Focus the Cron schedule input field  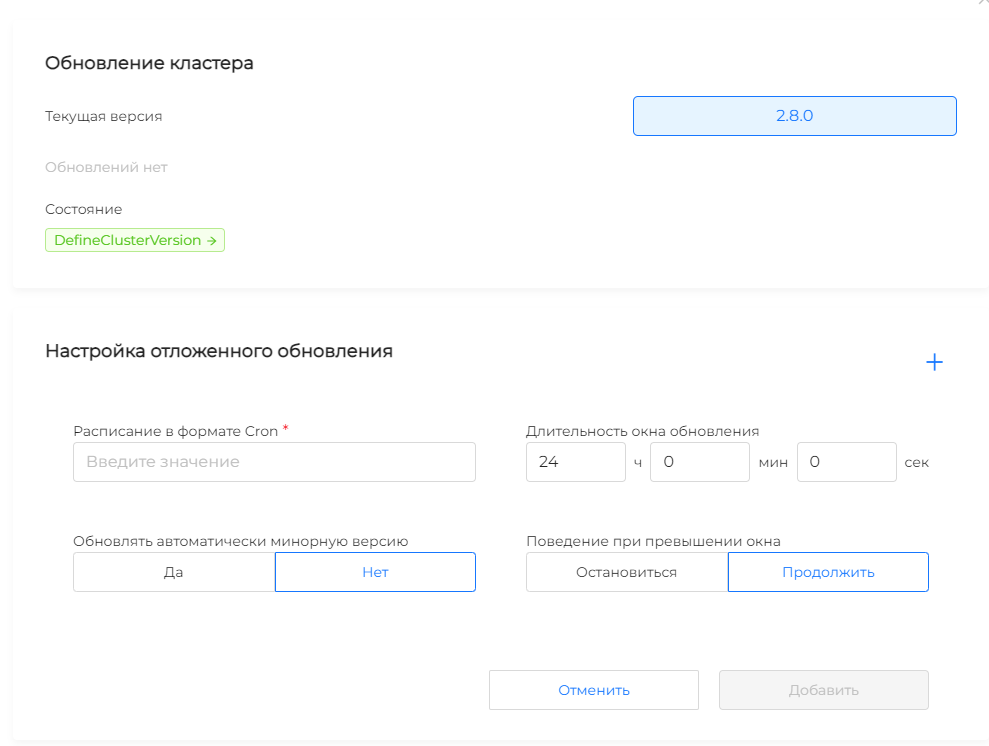tap(274, 462)
